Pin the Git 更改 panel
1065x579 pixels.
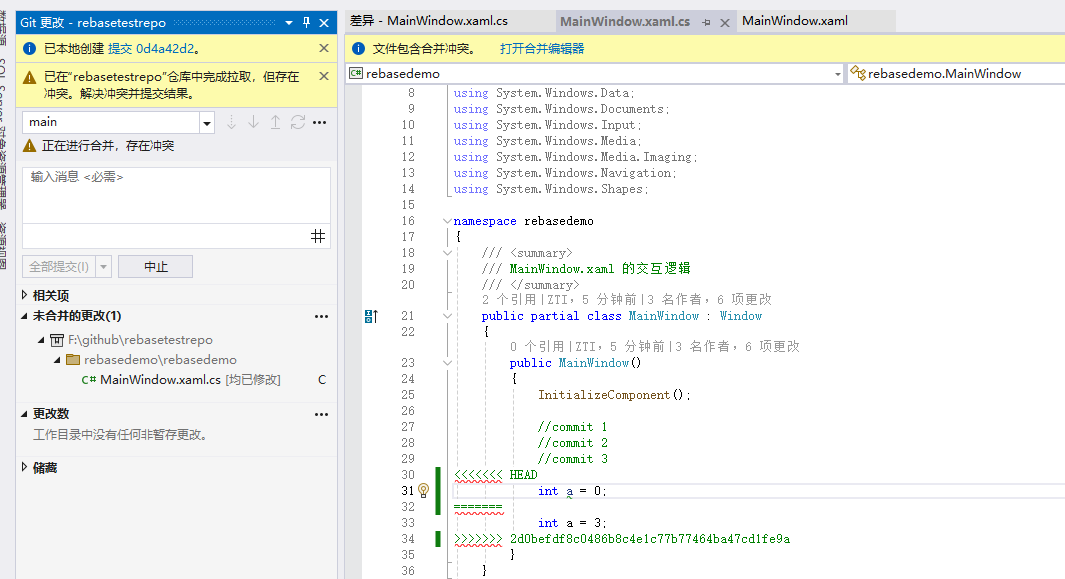coord(306,22)
